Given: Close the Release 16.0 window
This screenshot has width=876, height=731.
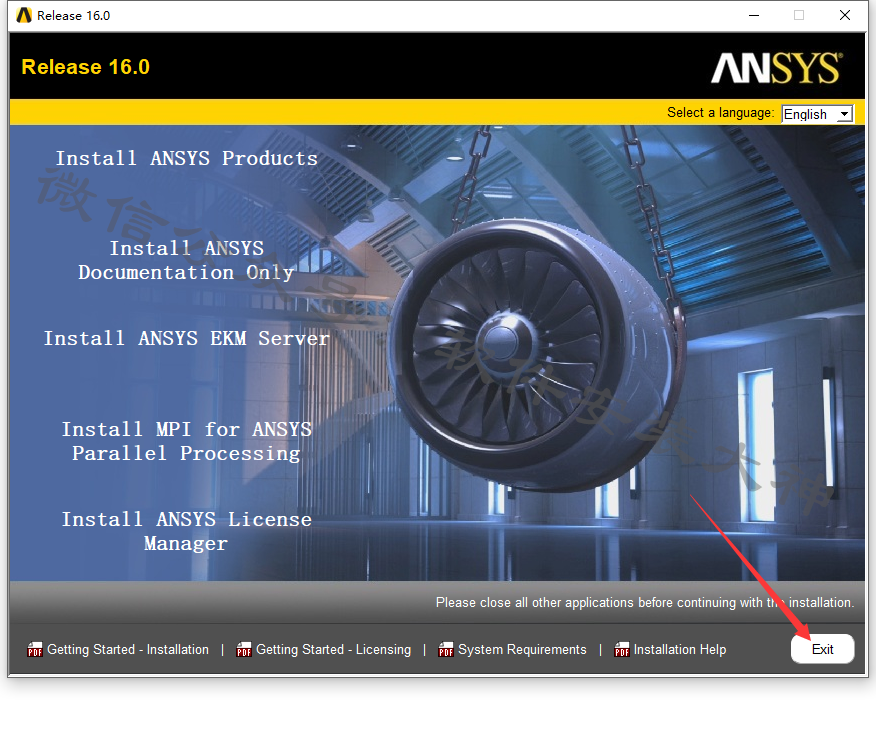Looking at the screenshot, I should [846, 15].
